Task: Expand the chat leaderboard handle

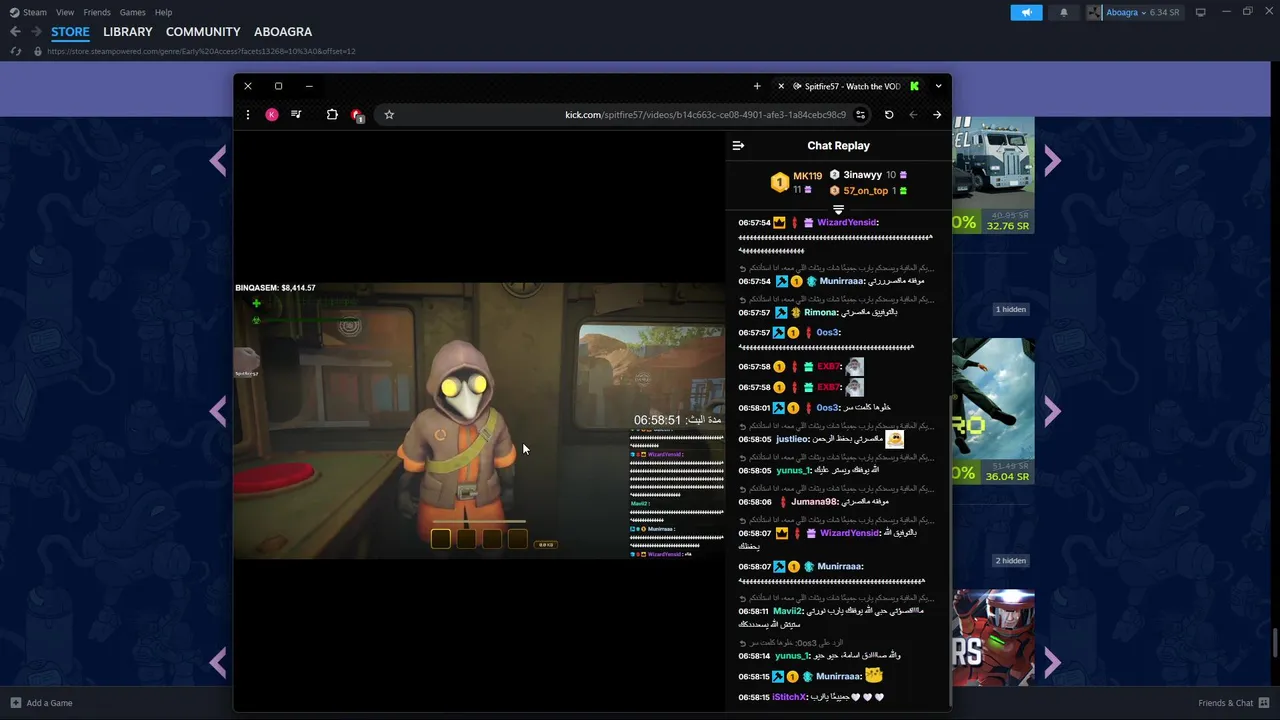Action: click(x=838, y=209)
